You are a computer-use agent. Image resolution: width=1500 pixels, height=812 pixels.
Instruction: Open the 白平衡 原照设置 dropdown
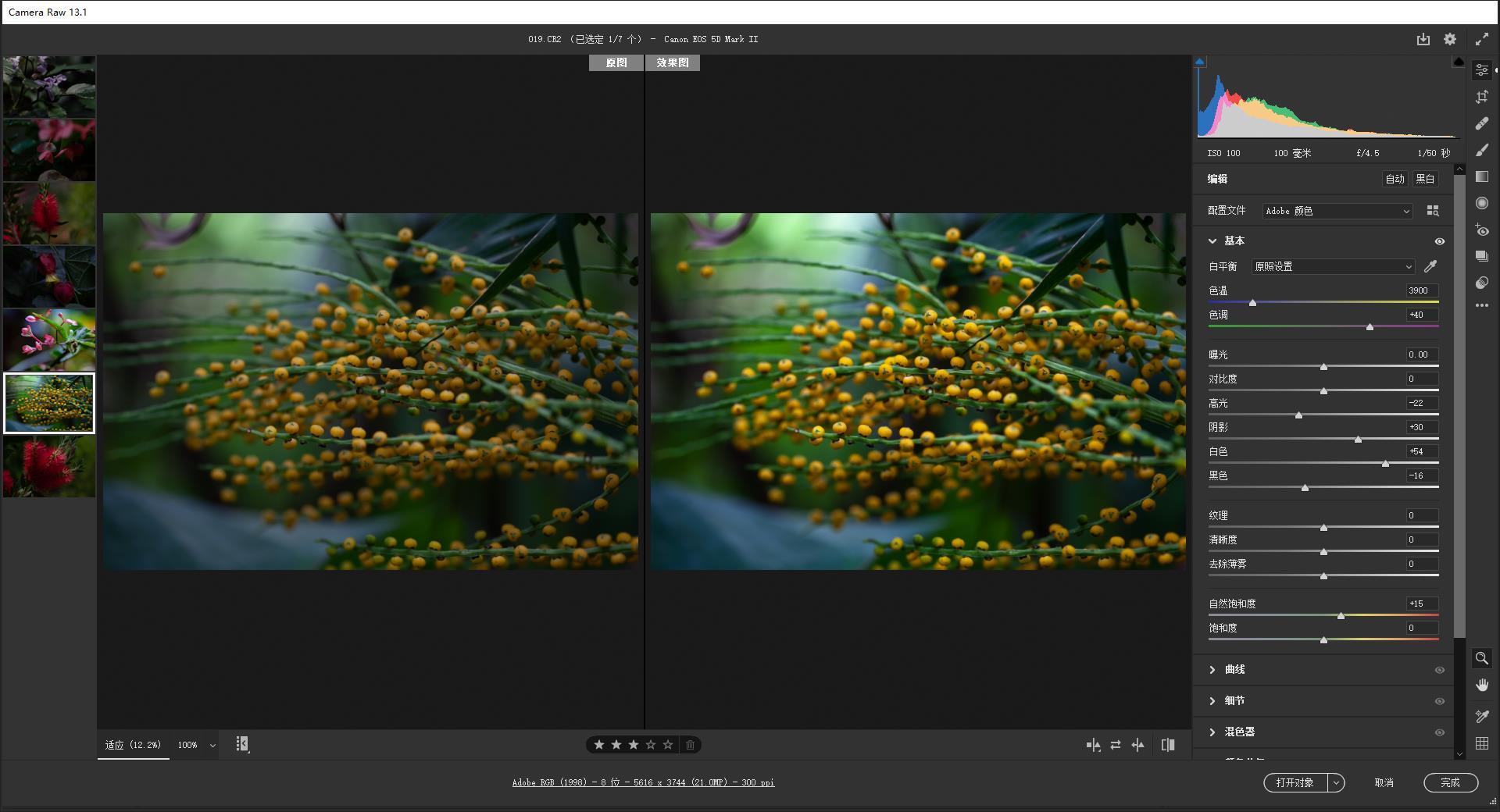click(x=1333, y=266)
